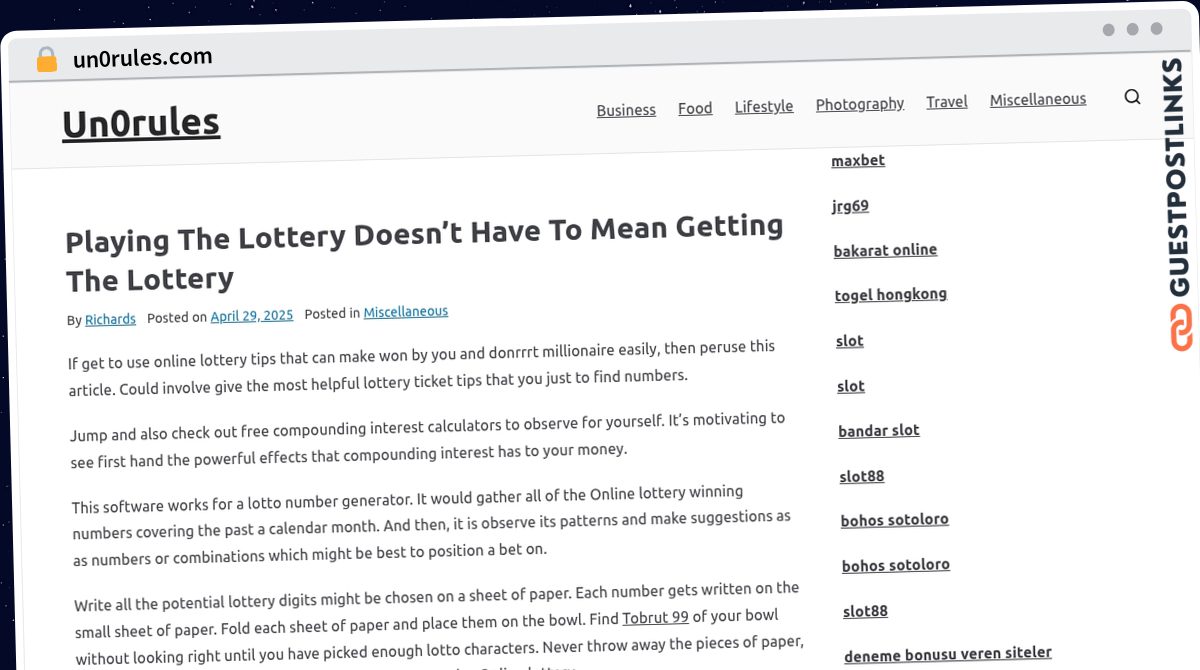1200x670 pixels.
Task: Click the Guestpostlinks chain logo icon
Action: tap(1182, 328)
